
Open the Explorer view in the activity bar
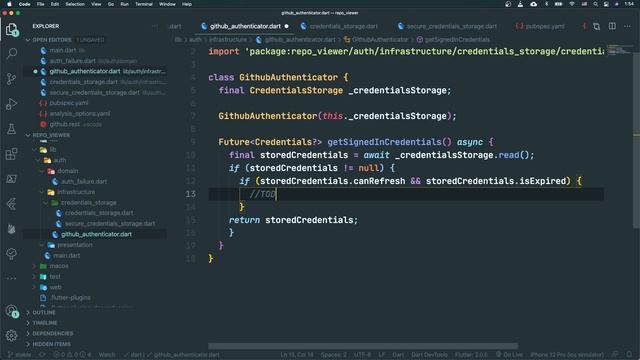coord(11,29)
